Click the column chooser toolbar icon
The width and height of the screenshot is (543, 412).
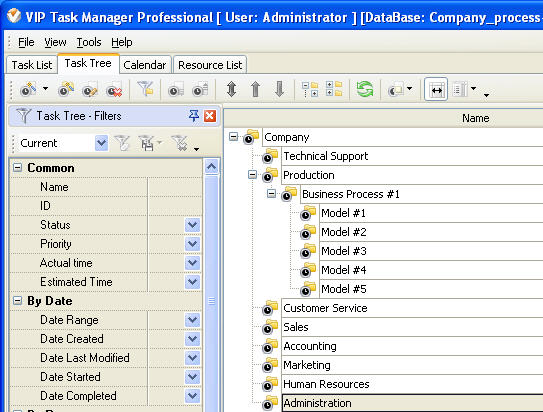(x=461, y=89)
